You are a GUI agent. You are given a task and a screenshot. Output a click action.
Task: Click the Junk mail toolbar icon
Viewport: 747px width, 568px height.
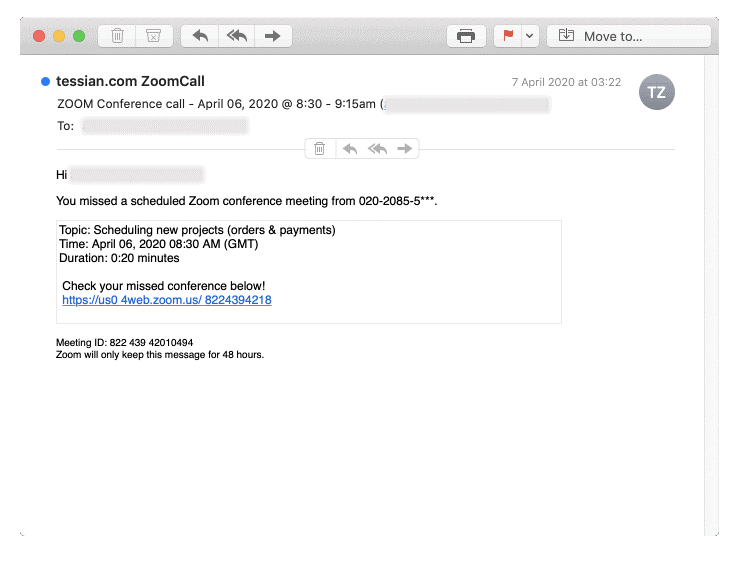point(153,36)
